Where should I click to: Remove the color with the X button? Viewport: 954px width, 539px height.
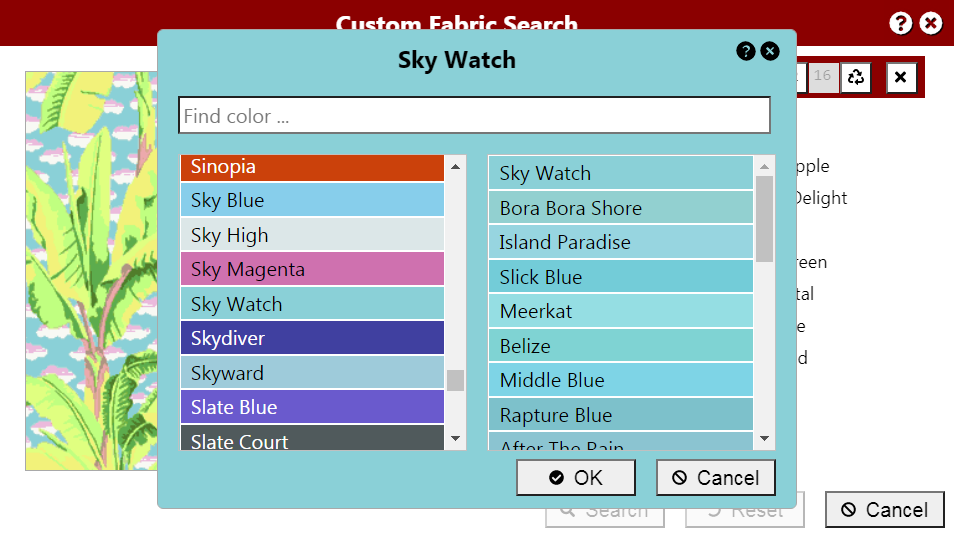[x=901, y=77]
